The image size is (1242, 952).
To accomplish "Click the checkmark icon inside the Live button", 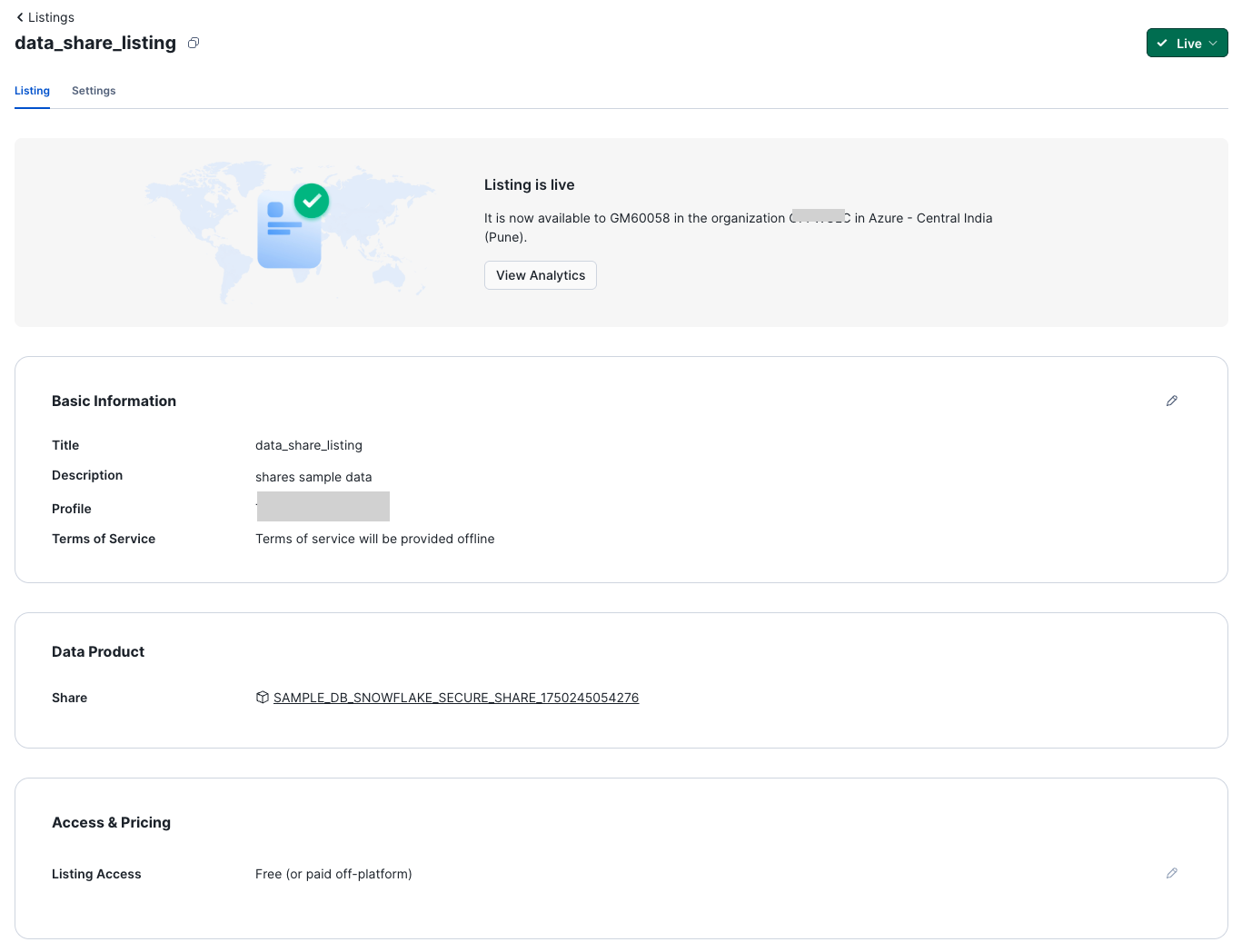I will [x=1162, y=44].
